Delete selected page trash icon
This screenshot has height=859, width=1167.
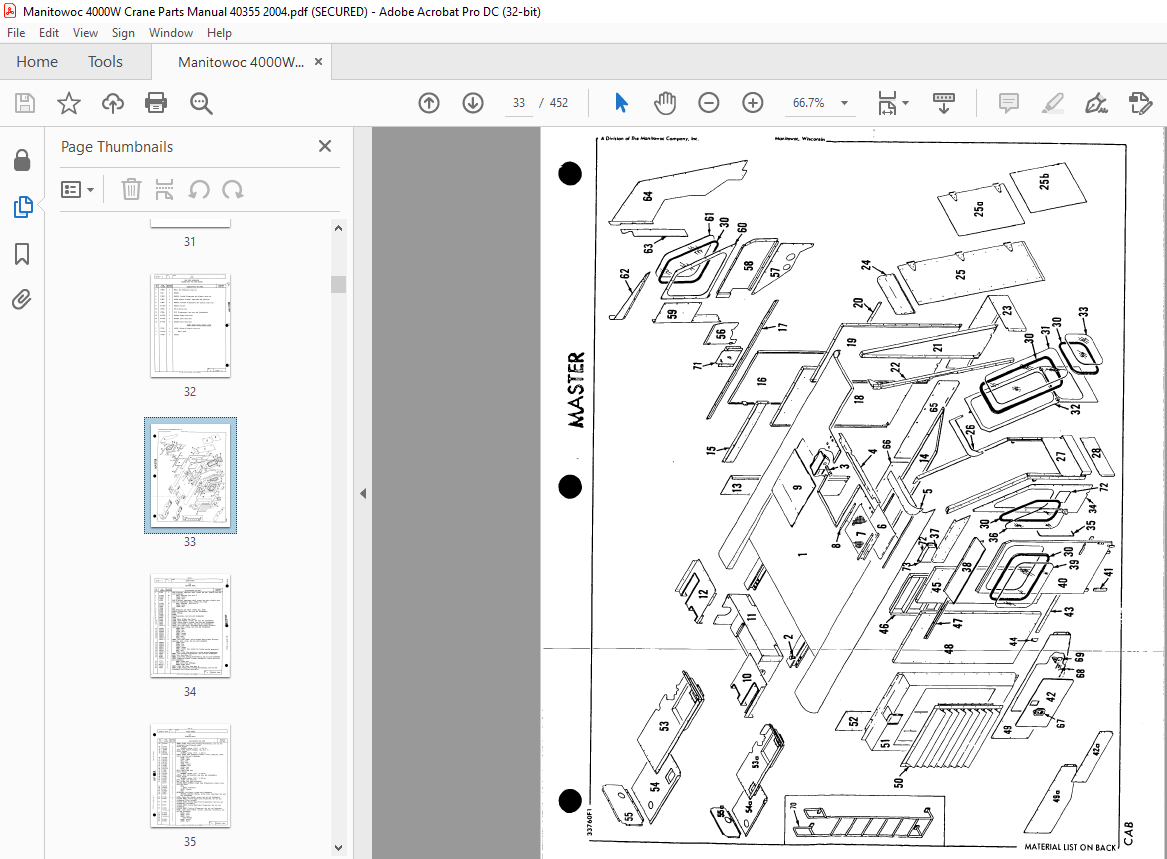pos(131,189)
